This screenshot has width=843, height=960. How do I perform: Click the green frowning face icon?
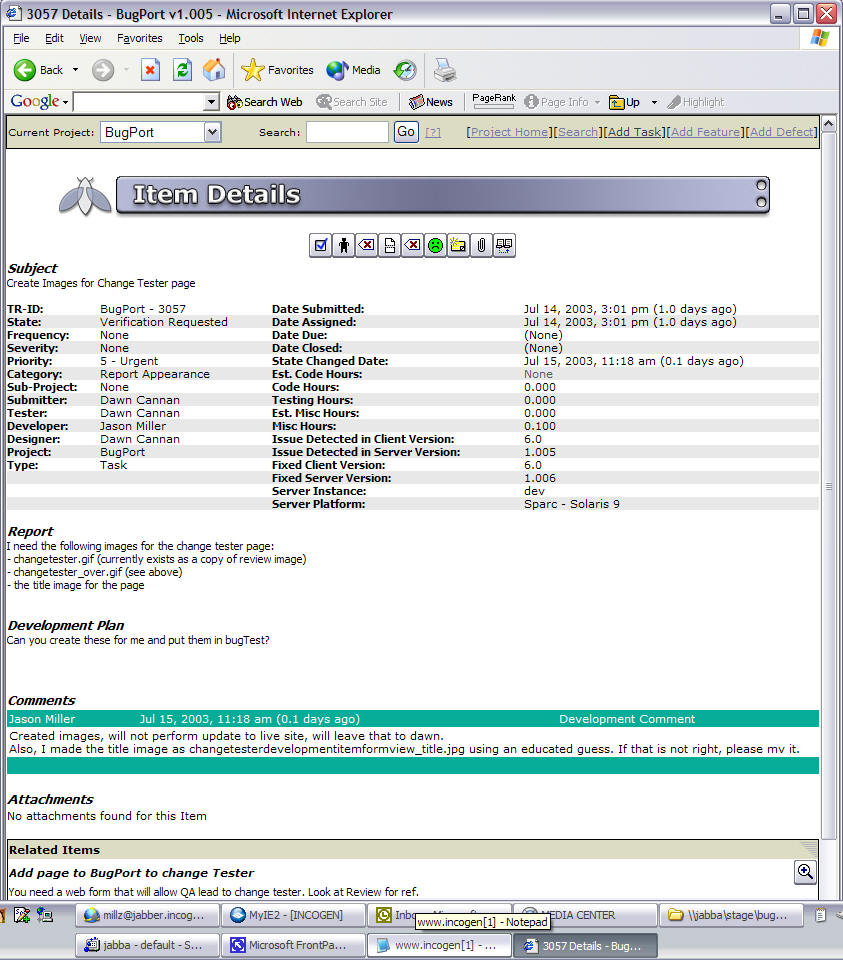click(435, 246)
